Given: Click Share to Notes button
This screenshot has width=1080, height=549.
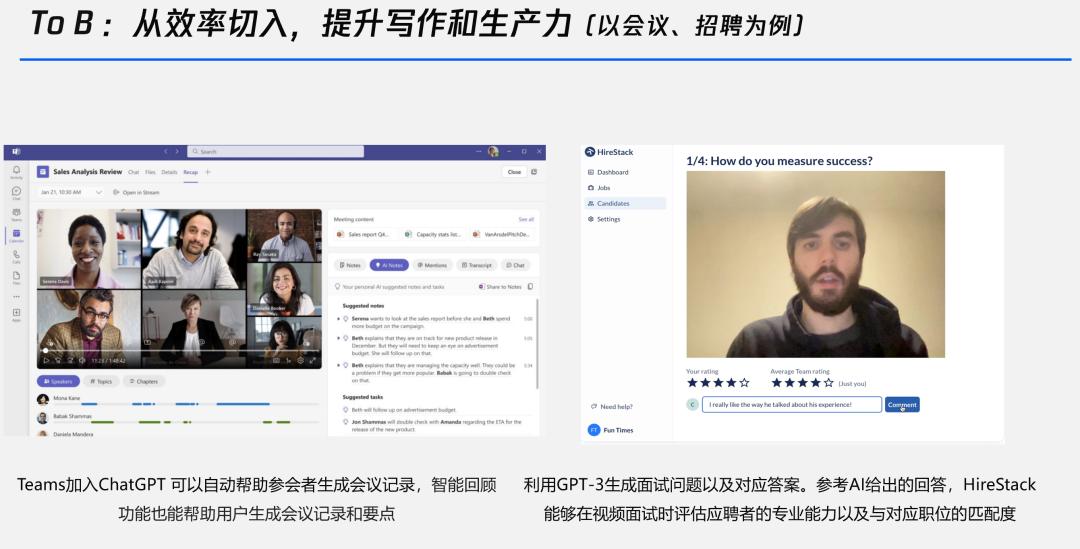Looking at the screenshot, I should point(500,287).
